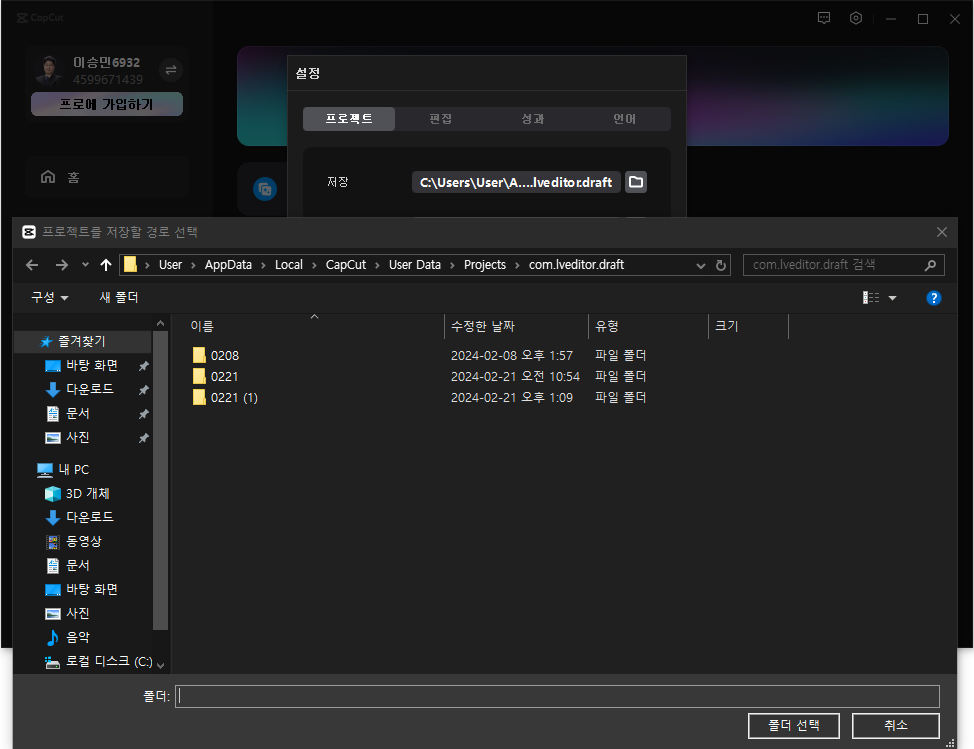Click the browse folder icon next to save path
Viewport: 974px width, 749px height.
[x=635, y=182]
